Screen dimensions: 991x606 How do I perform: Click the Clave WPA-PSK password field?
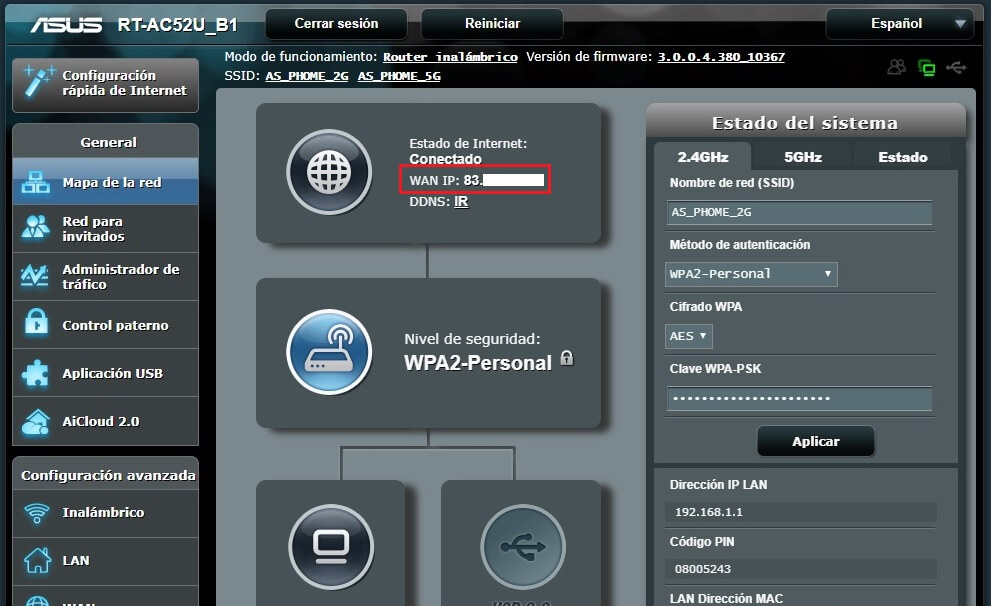tap(799, 399)
